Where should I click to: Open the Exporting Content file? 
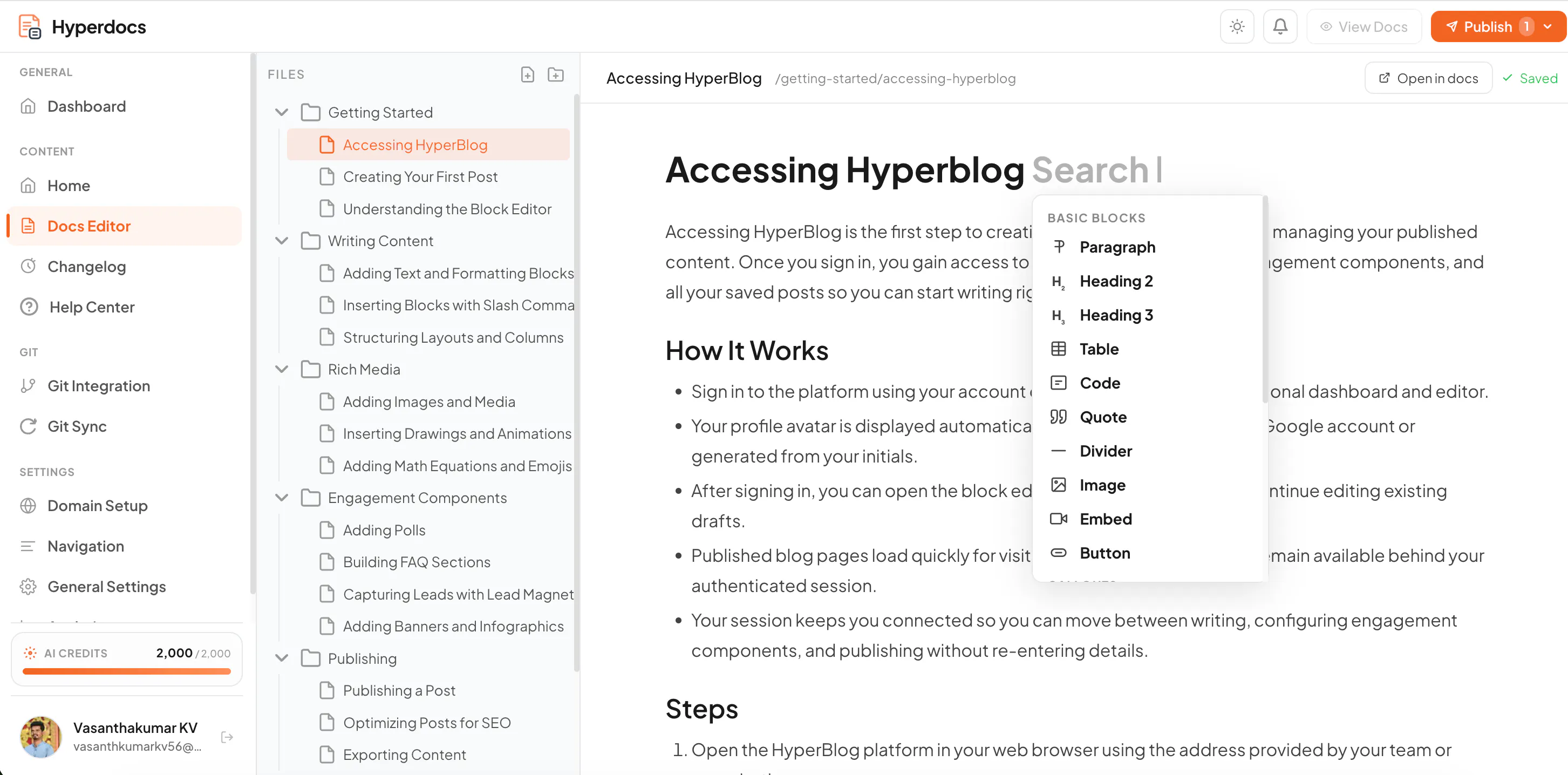(x=428, y=755)
